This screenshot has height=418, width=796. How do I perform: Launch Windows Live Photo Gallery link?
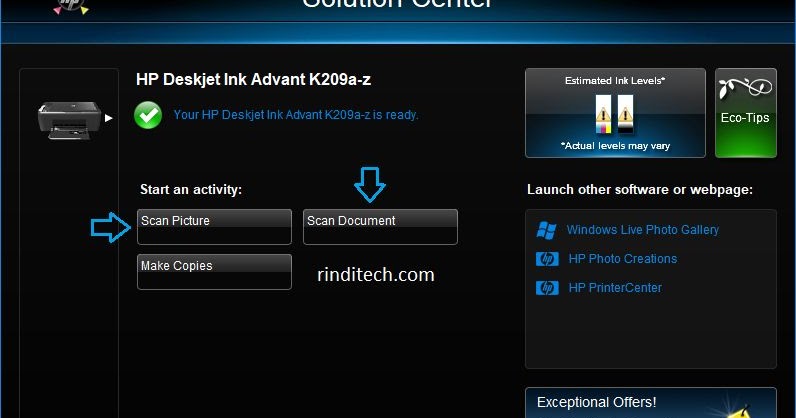click(643, 230)
